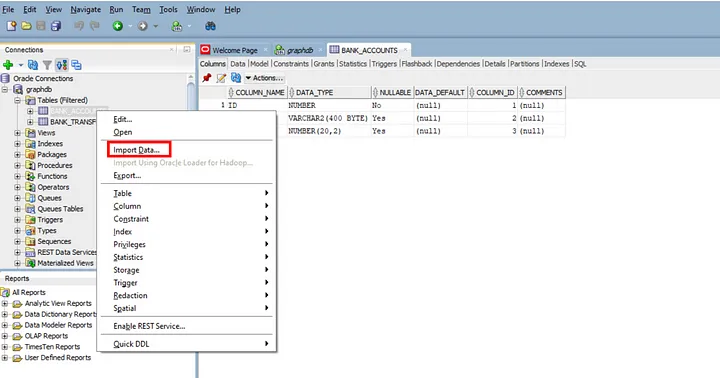Click the Views folder icon
Image resolution: width=720 pixels, height=378 pixels.
(30, 133)
